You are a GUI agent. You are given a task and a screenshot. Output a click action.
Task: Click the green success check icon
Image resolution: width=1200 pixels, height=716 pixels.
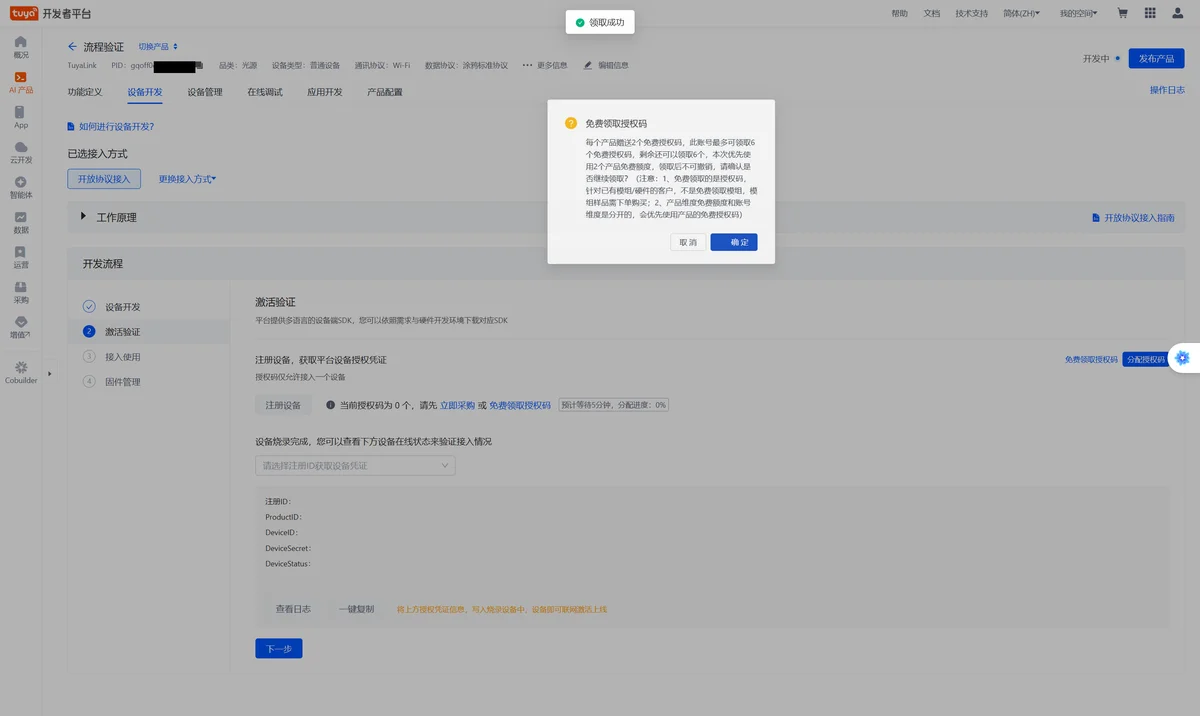click(580, 22)
